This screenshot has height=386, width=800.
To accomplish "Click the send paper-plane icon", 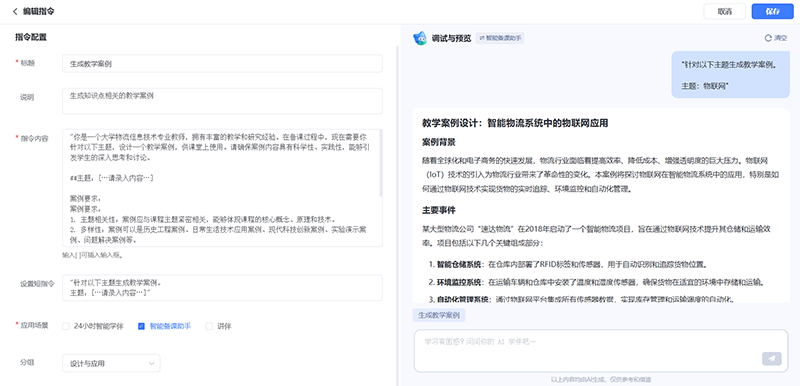I will 771,358.
